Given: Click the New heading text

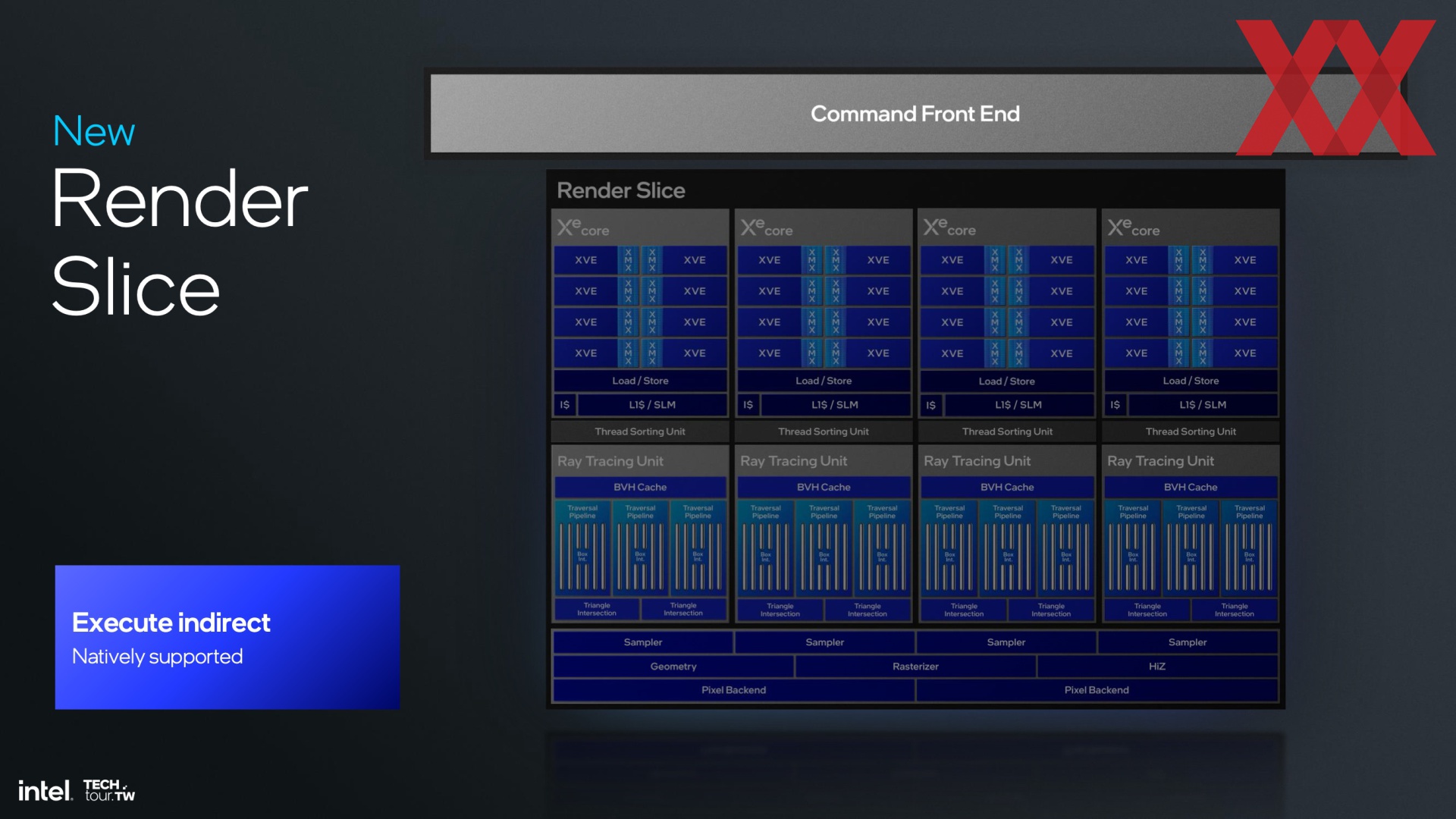Looking at the screenshot, I should coord(94,131).
